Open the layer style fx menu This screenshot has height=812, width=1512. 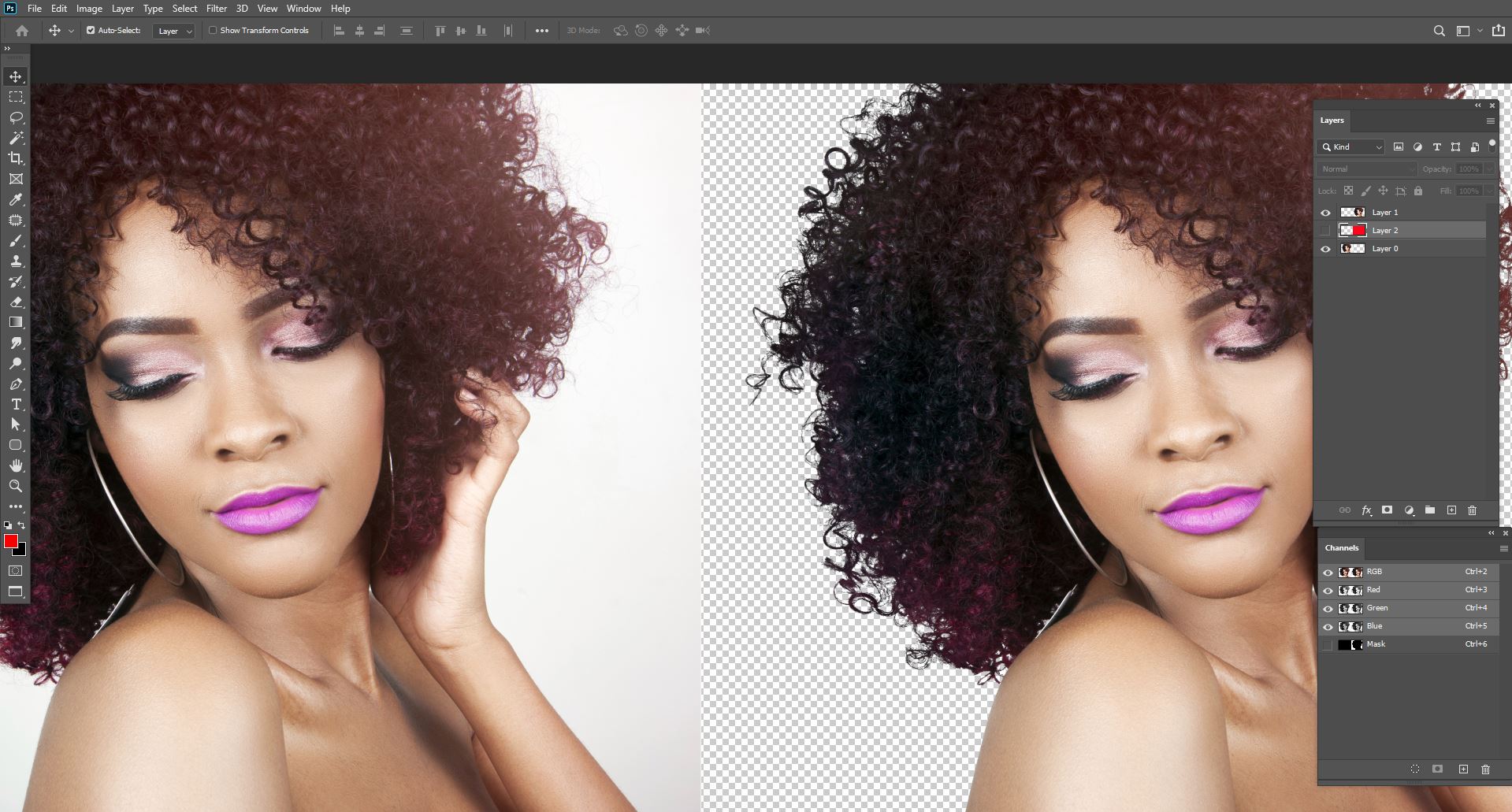pos(1367,510)
